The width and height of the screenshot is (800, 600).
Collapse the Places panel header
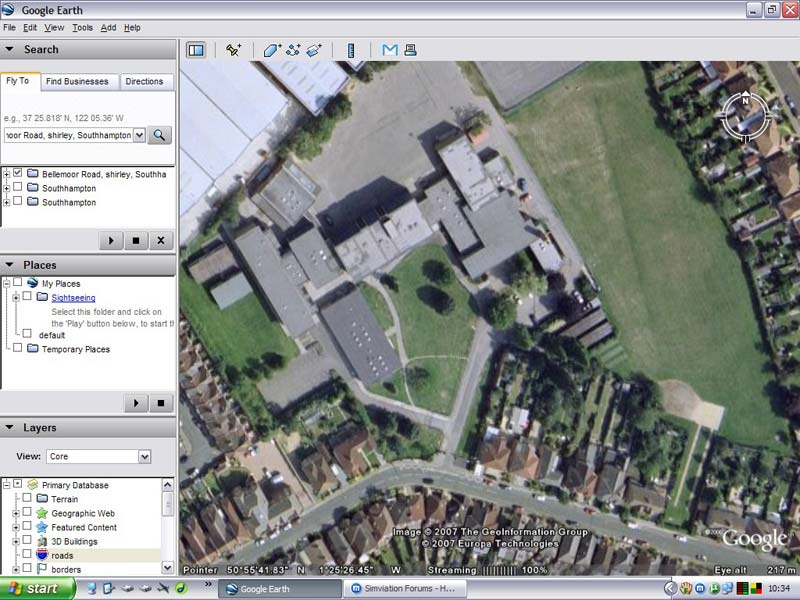tap(9, 265)
